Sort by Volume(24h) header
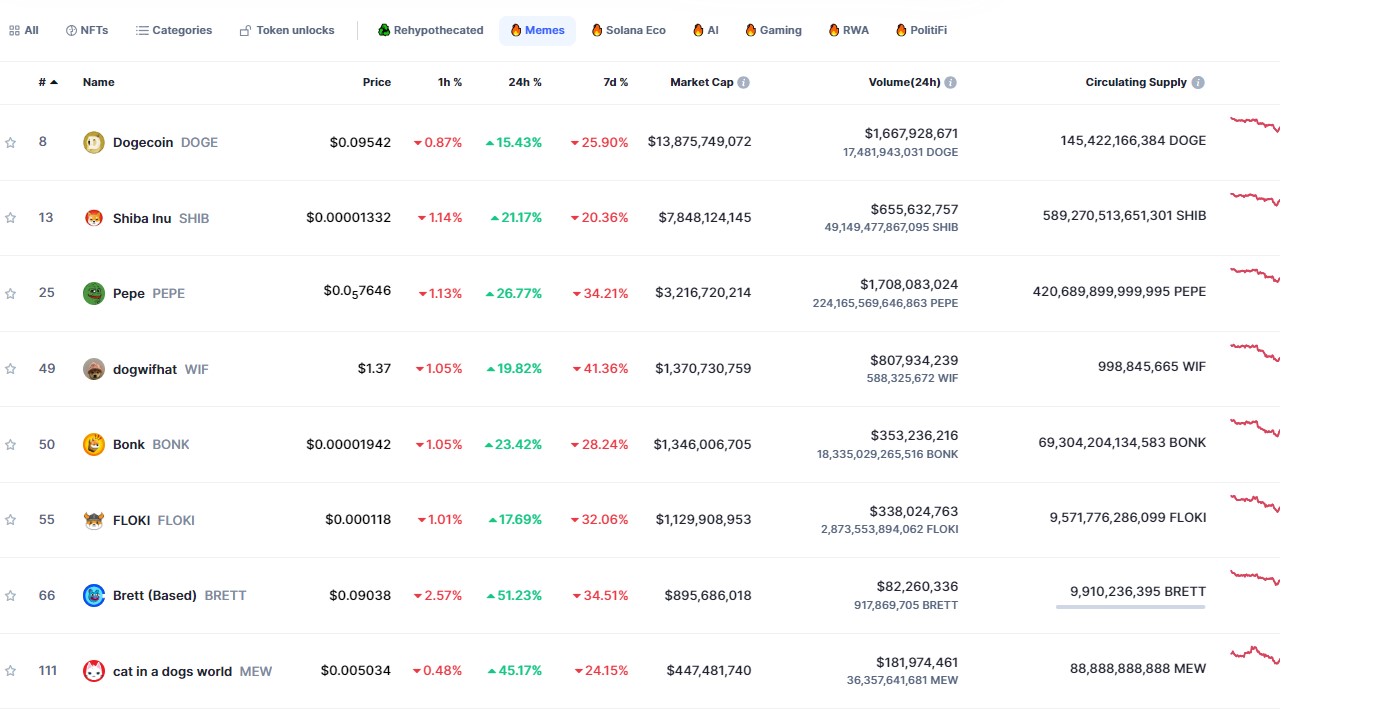 (x=905, y=83)
